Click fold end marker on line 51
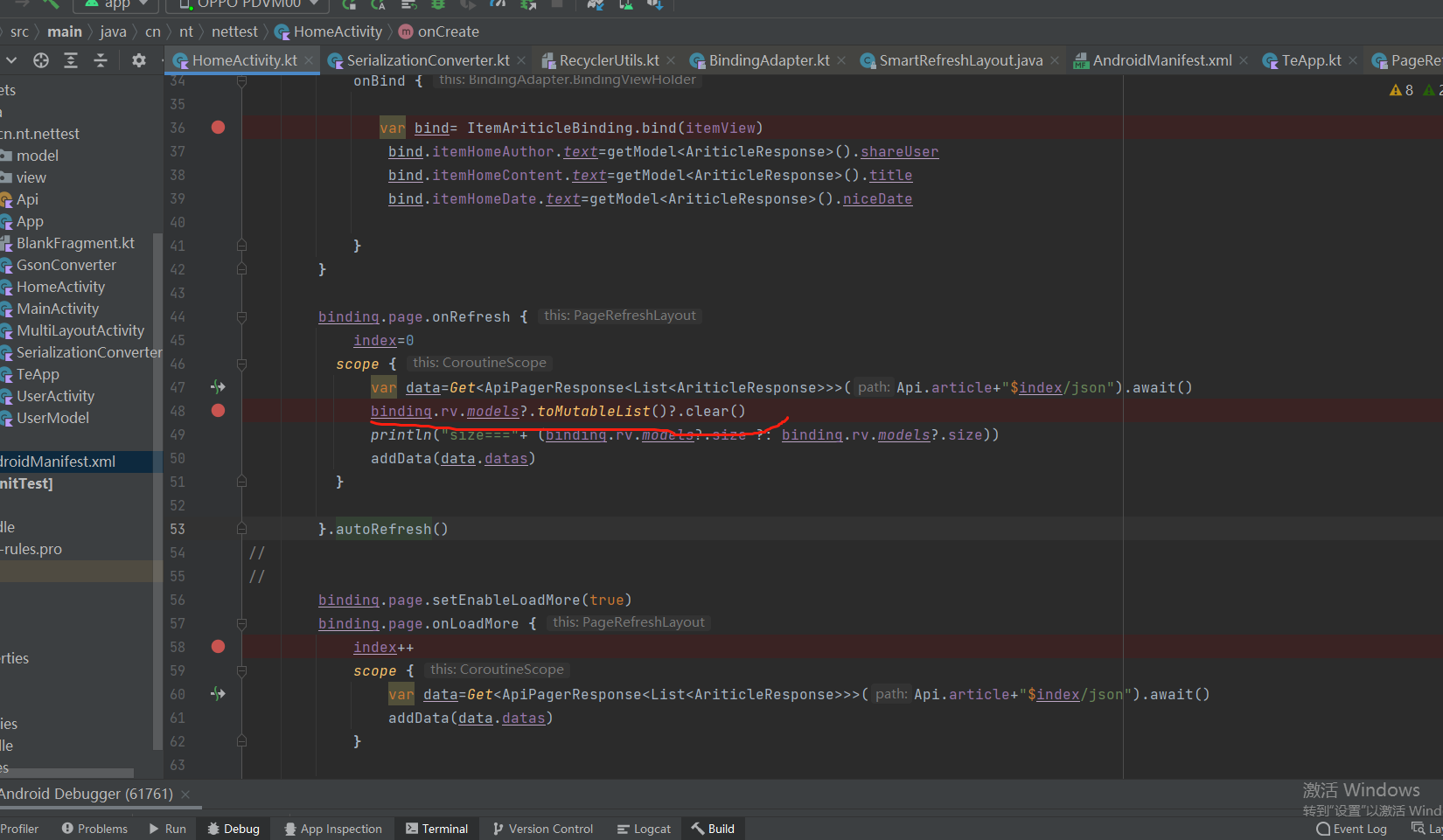The image size is (1443, 840). tap(241, 482)
